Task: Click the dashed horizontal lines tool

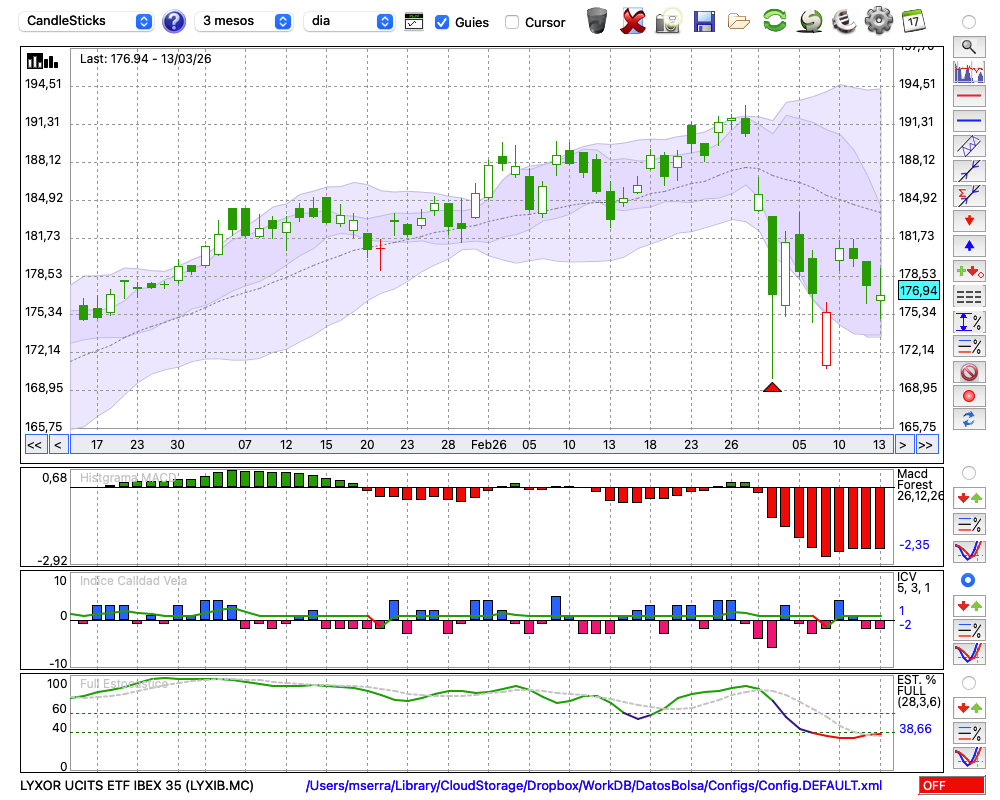Action: (x=969, y=296)
